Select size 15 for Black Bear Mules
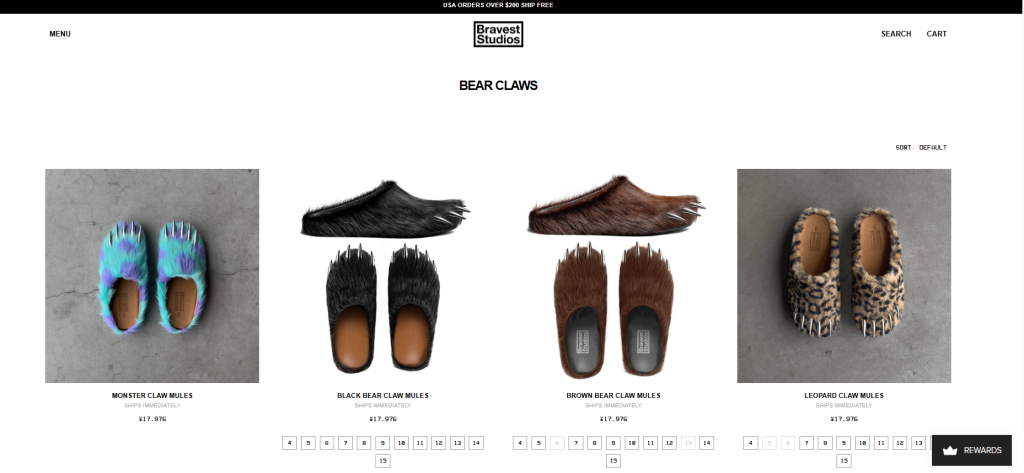 point(383,461)
